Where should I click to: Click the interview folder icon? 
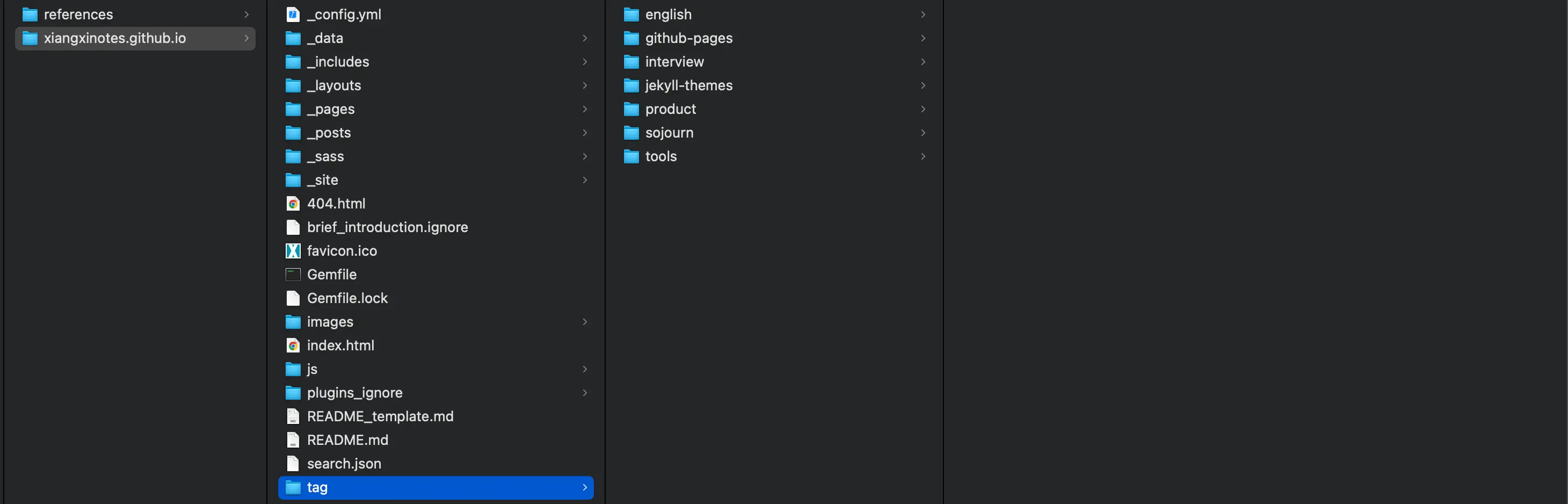[x=631, y=62]
